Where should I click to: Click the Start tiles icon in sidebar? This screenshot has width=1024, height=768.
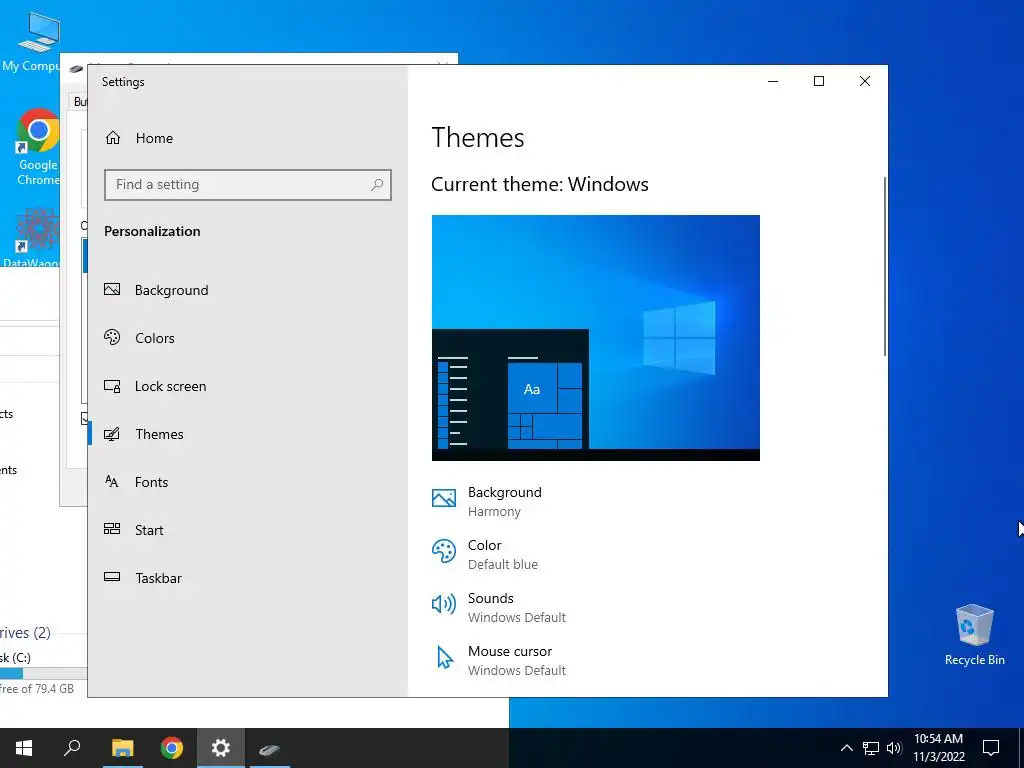(x=112, y=529)
